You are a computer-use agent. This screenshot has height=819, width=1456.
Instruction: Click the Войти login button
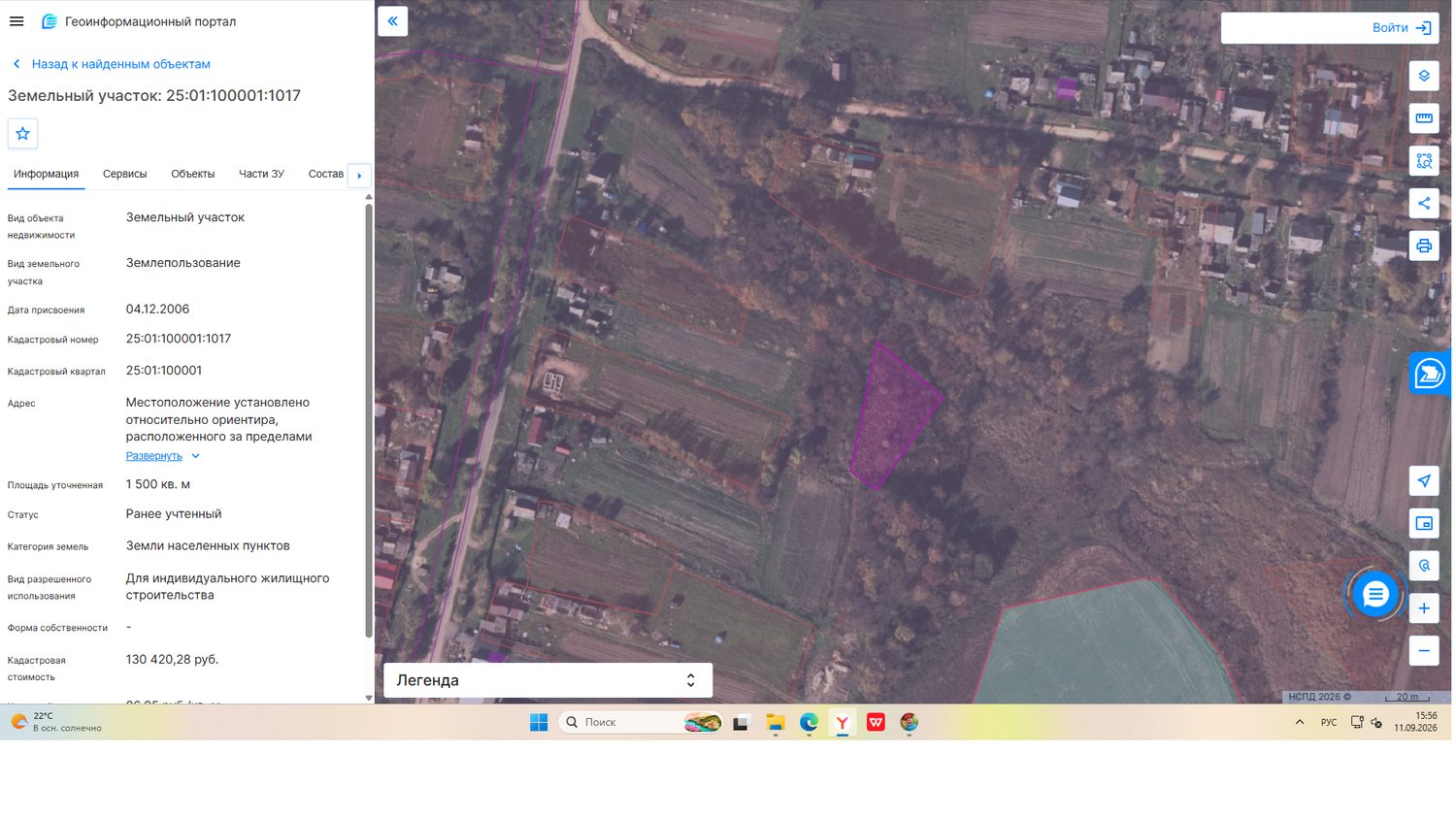point(1402,28)
